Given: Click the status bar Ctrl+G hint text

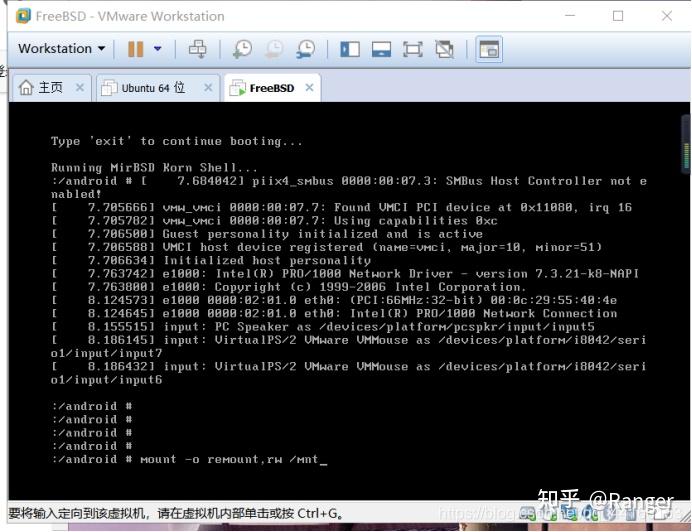Looking at the screenshot, I should [176, 513].
